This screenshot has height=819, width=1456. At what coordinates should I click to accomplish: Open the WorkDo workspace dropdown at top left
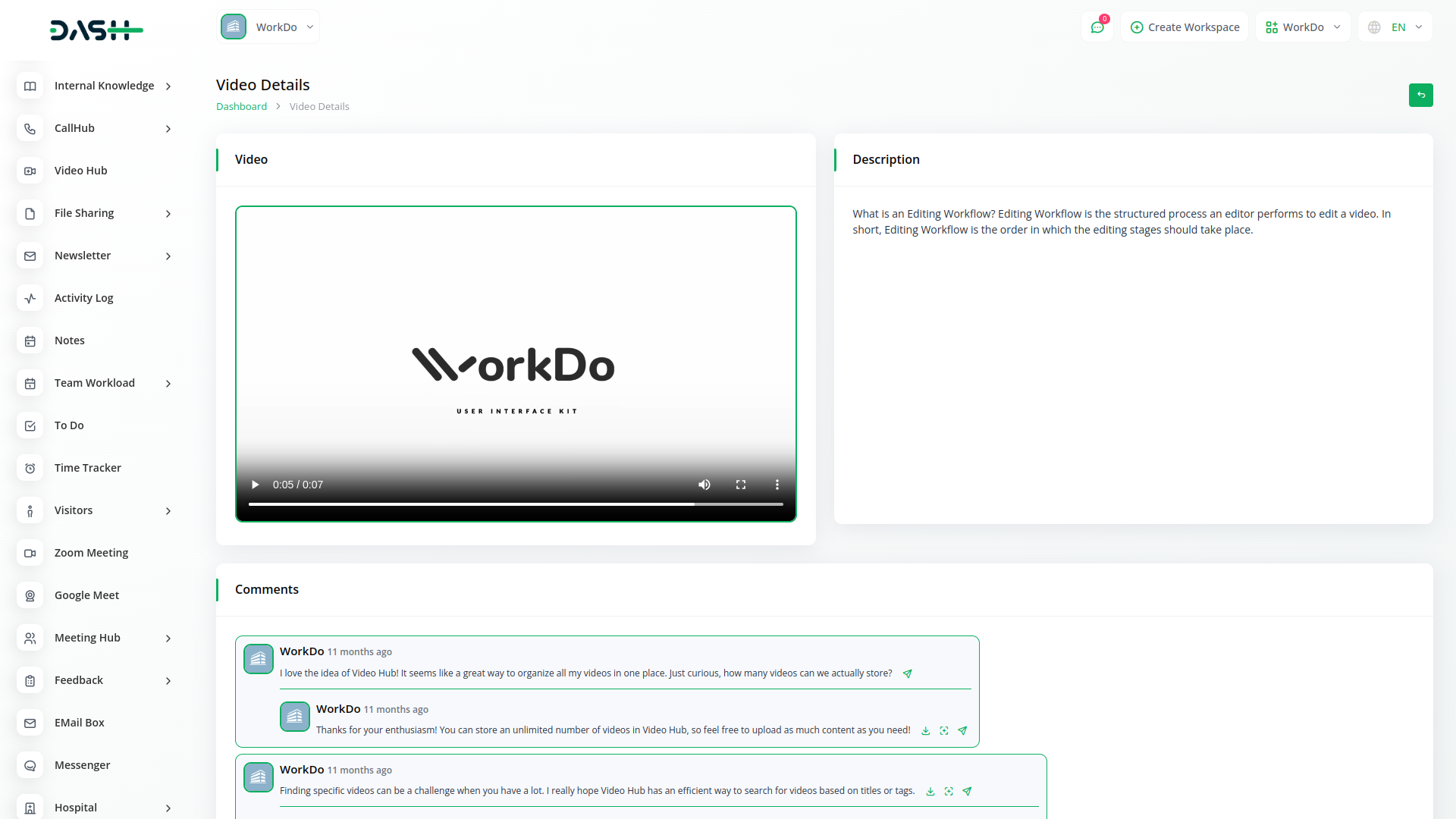point(268,27)
